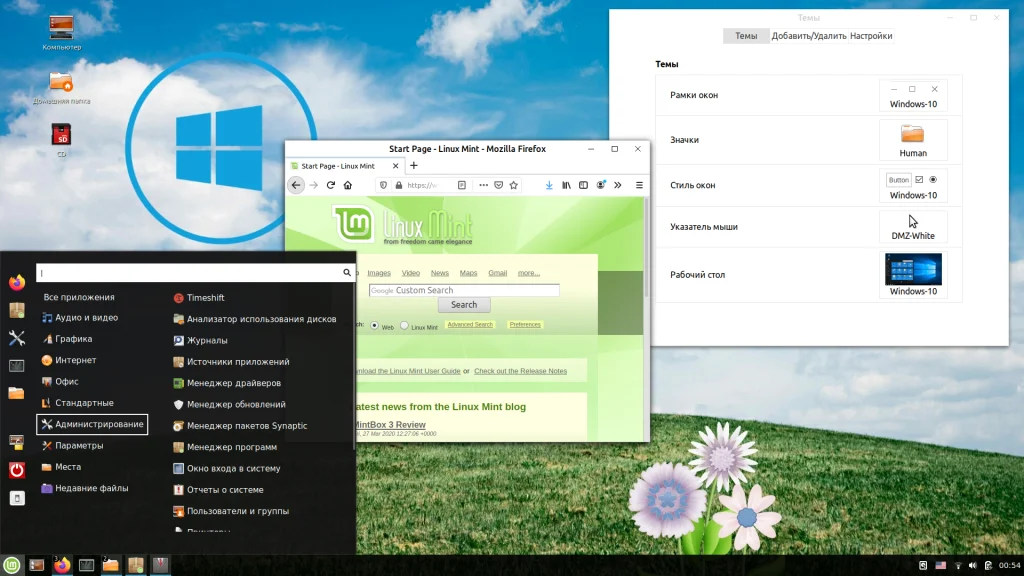
Task: Go to Firefox home page
Action: coord(348,185)
